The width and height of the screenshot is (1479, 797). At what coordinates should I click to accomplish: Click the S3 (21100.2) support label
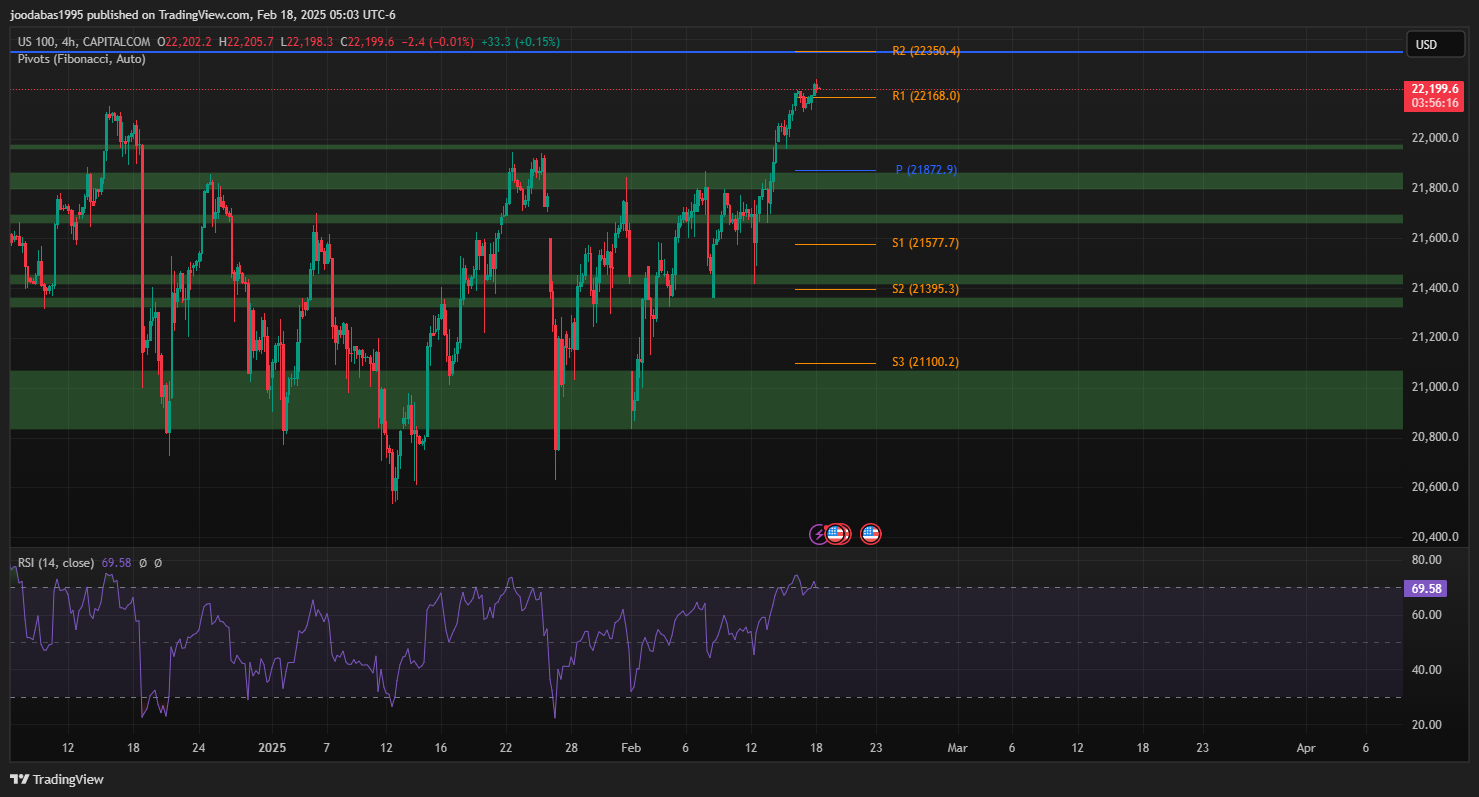pyautogui.click(x=926, y=362)
